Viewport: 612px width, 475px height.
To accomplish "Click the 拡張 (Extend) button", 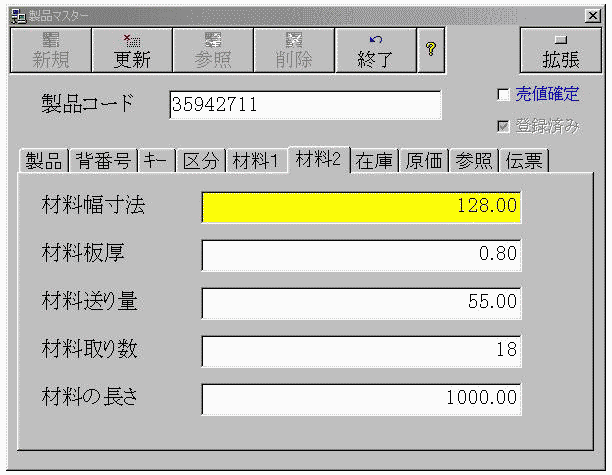I will coord(560,50).
